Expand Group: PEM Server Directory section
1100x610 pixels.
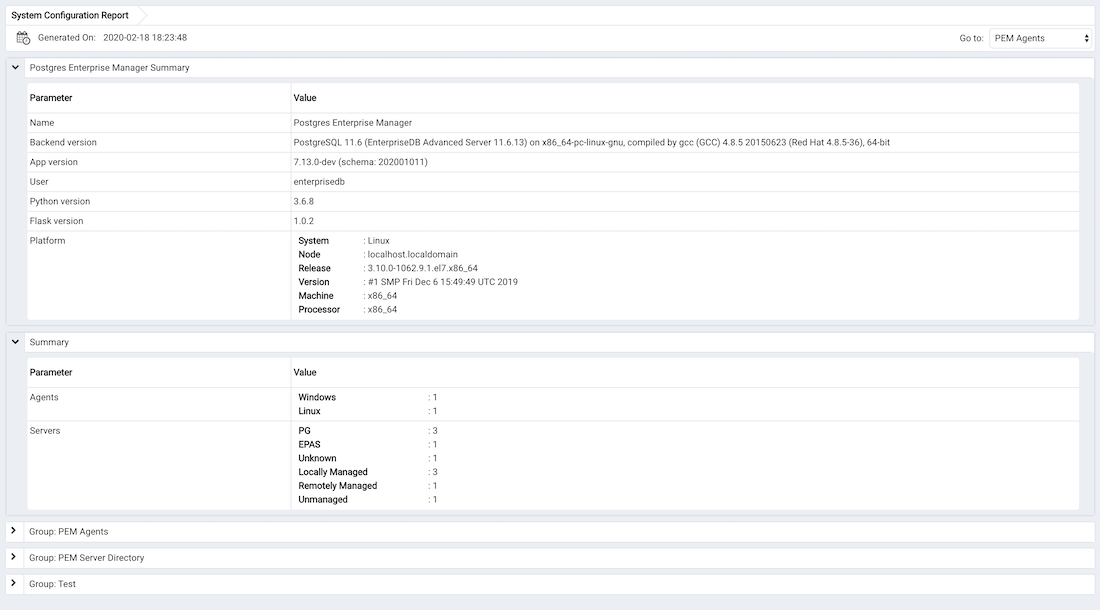[13, 557]
